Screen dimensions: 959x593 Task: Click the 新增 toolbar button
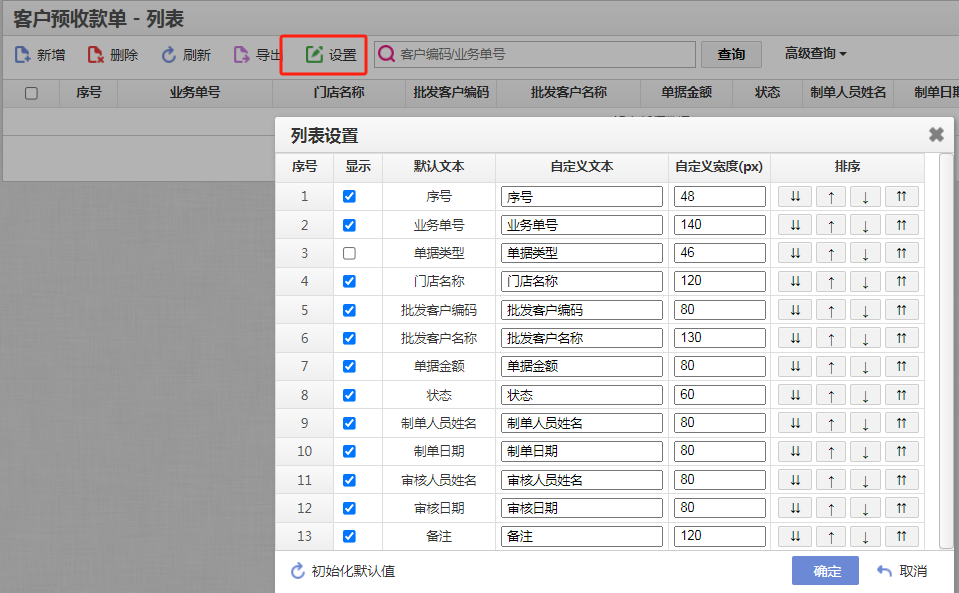[x=40, y=55]
